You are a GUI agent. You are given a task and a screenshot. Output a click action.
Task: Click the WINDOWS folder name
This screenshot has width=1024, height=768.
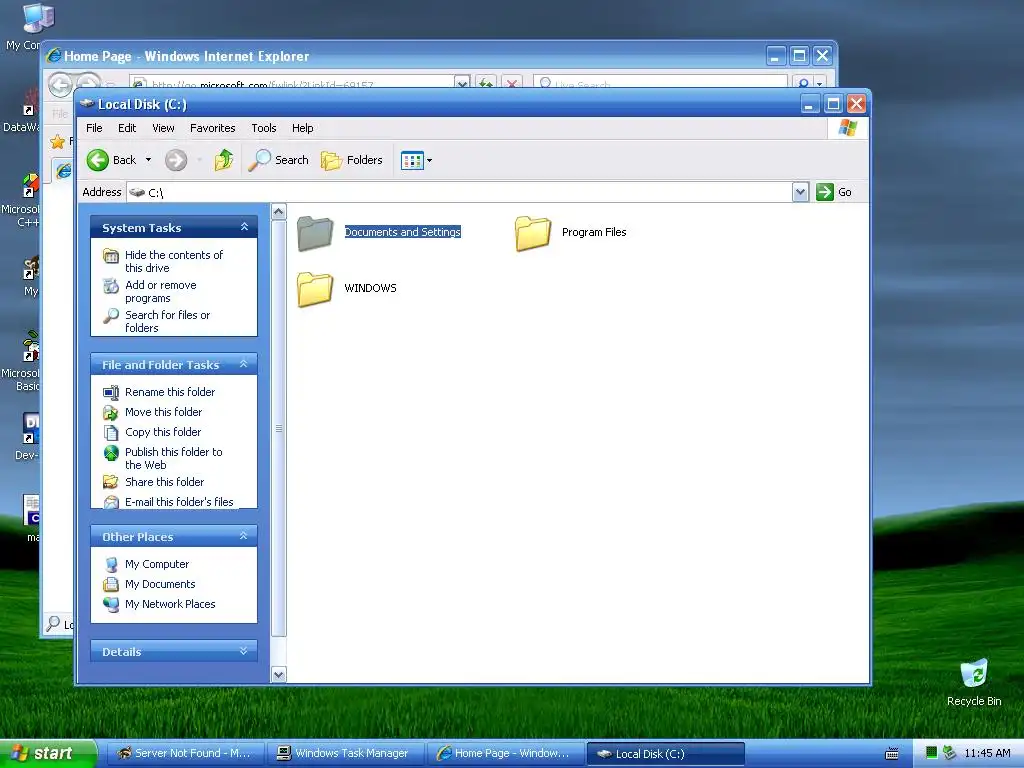click(370, 288)
